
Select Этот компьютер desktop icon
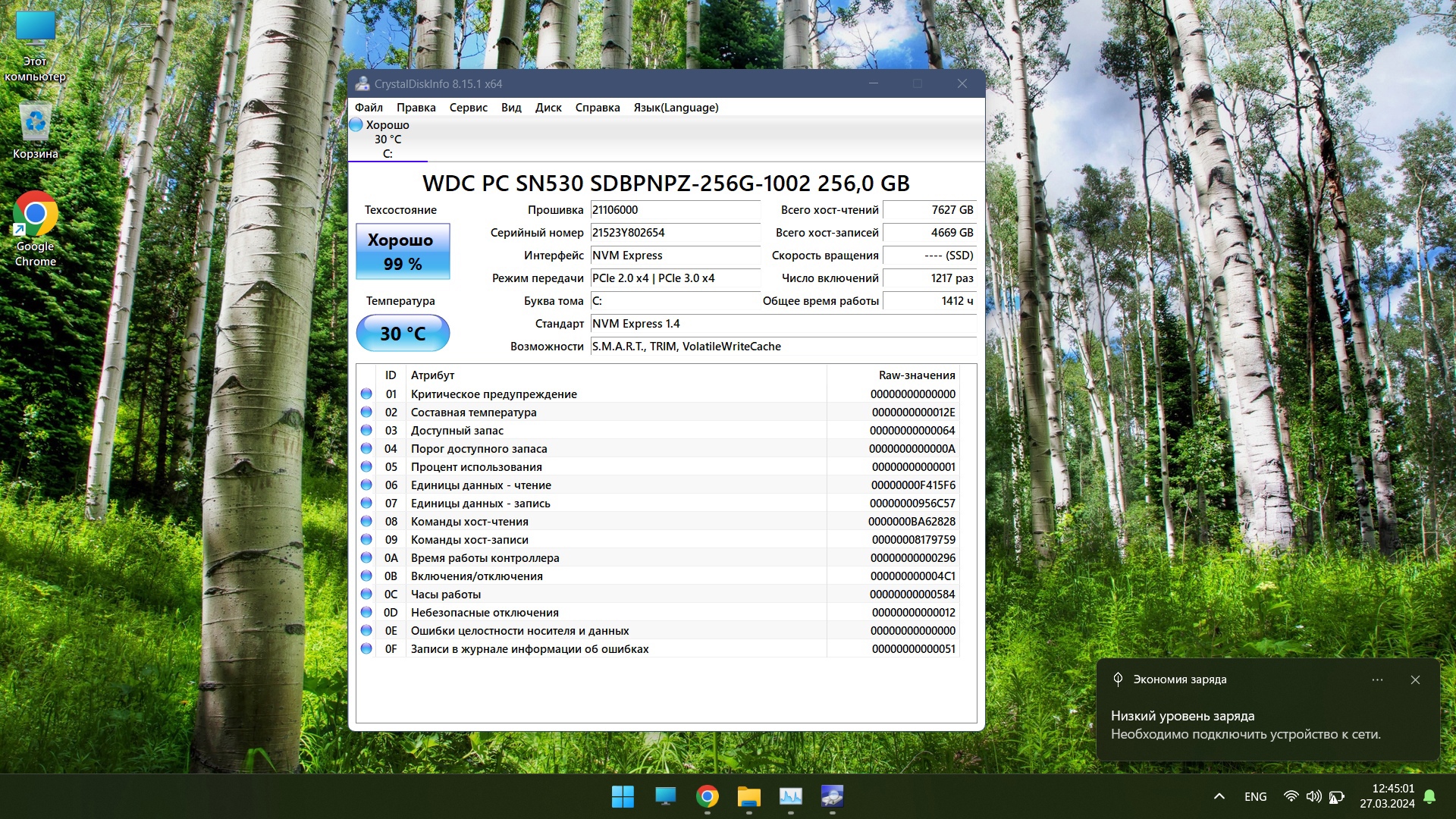(x=35, y=47)
